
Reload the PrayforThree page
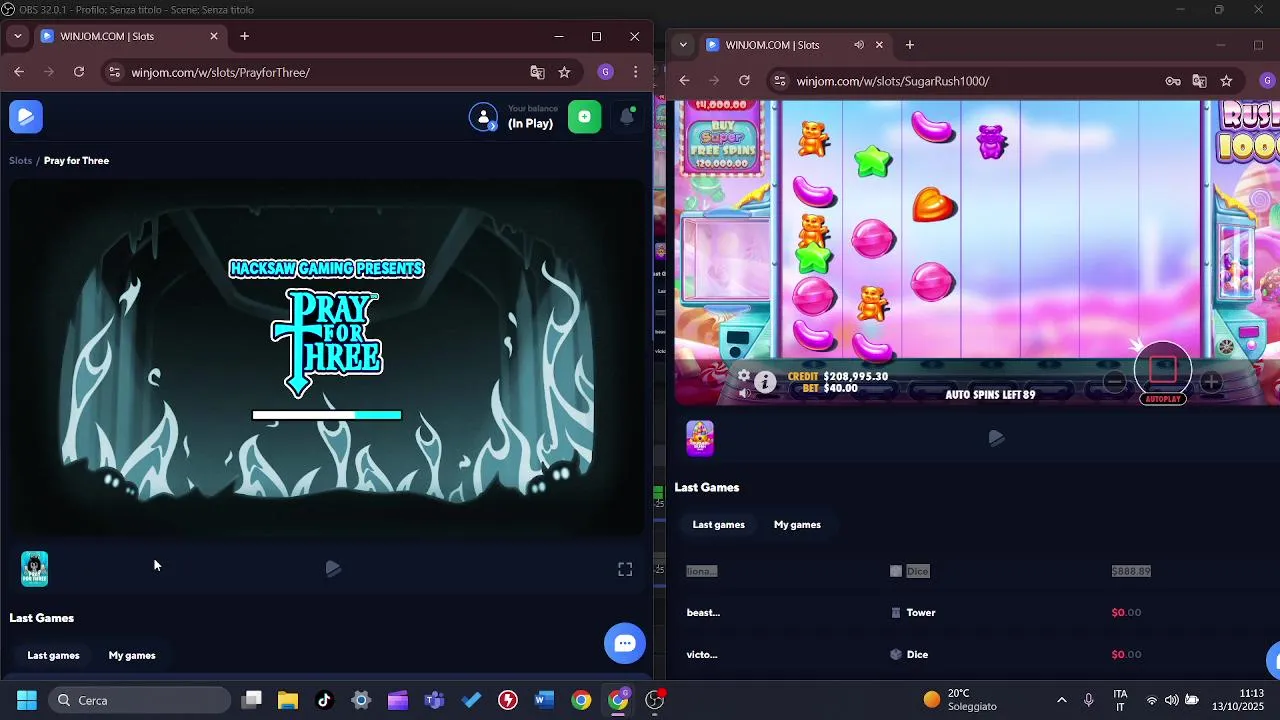(79, 72)
